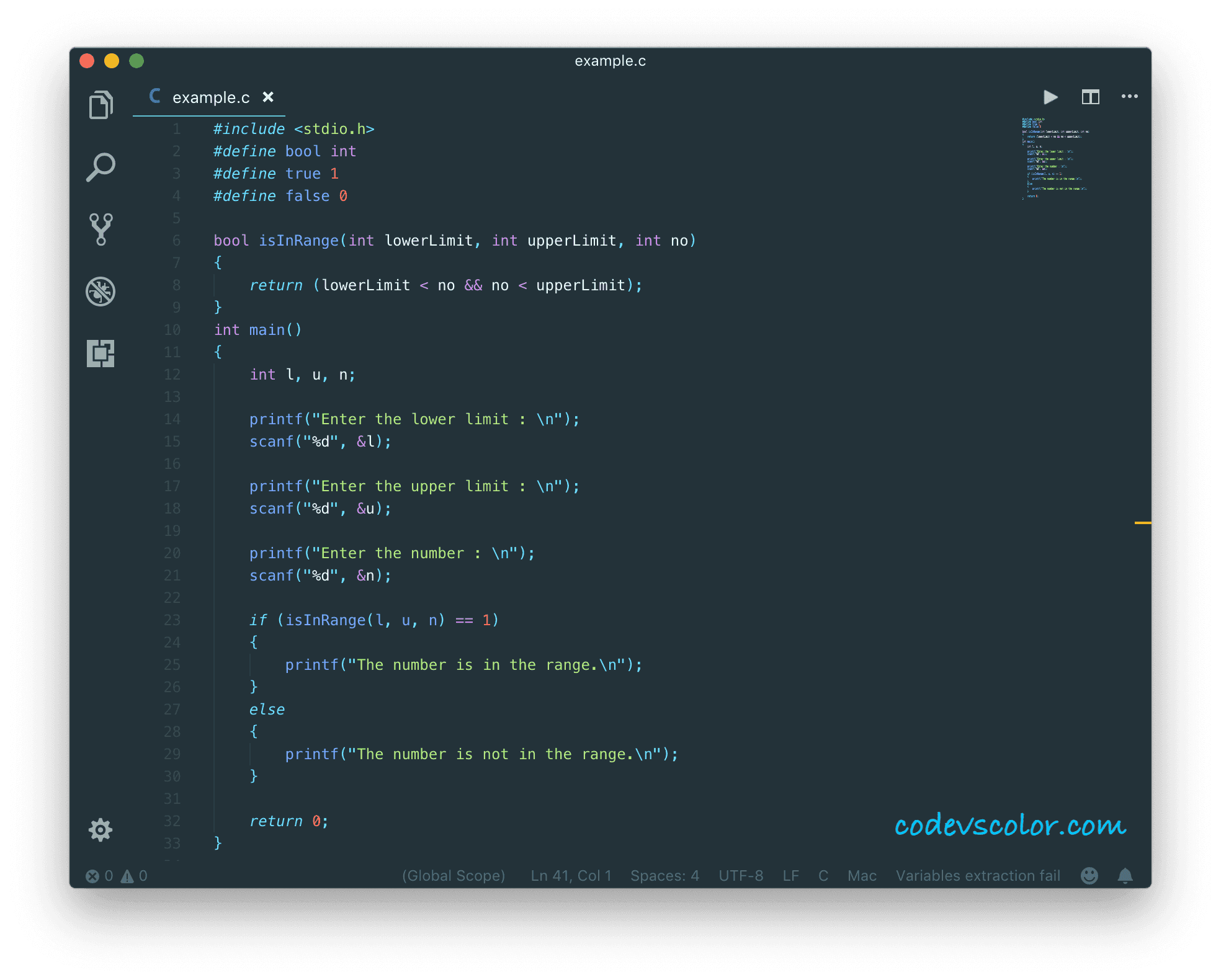Viewport: 1221px width, 980px height.
Task: Change file encoding UTF-8
Action: click(741, 876)
